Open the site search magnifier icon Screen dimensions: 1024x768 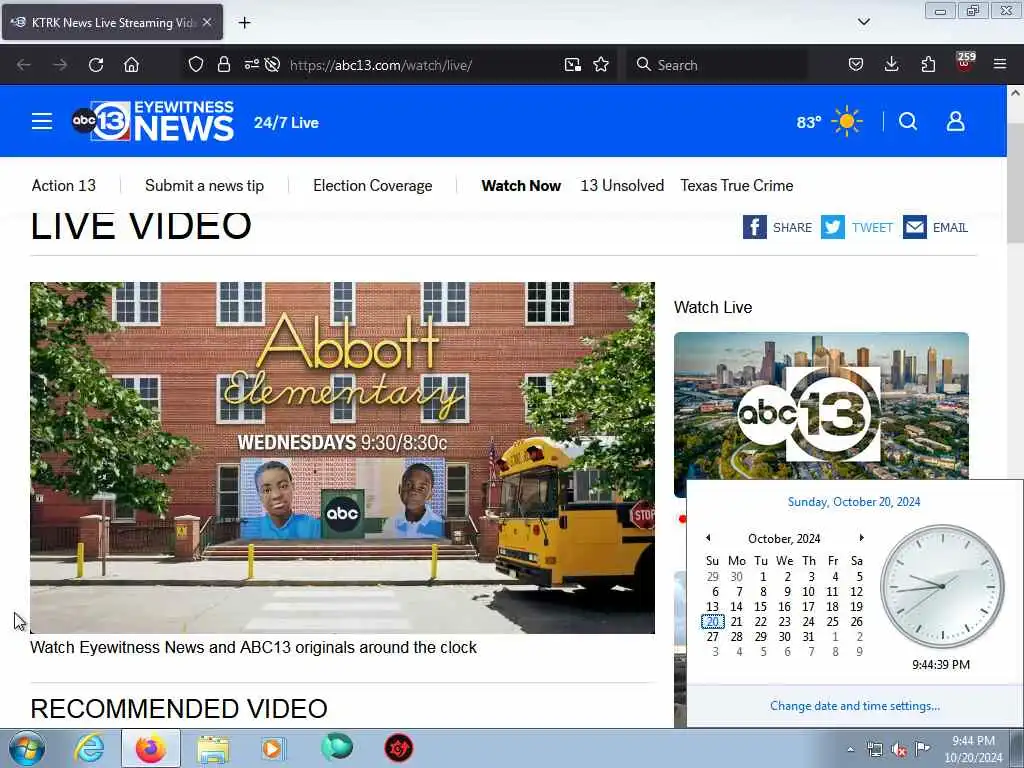click(908, 121)
